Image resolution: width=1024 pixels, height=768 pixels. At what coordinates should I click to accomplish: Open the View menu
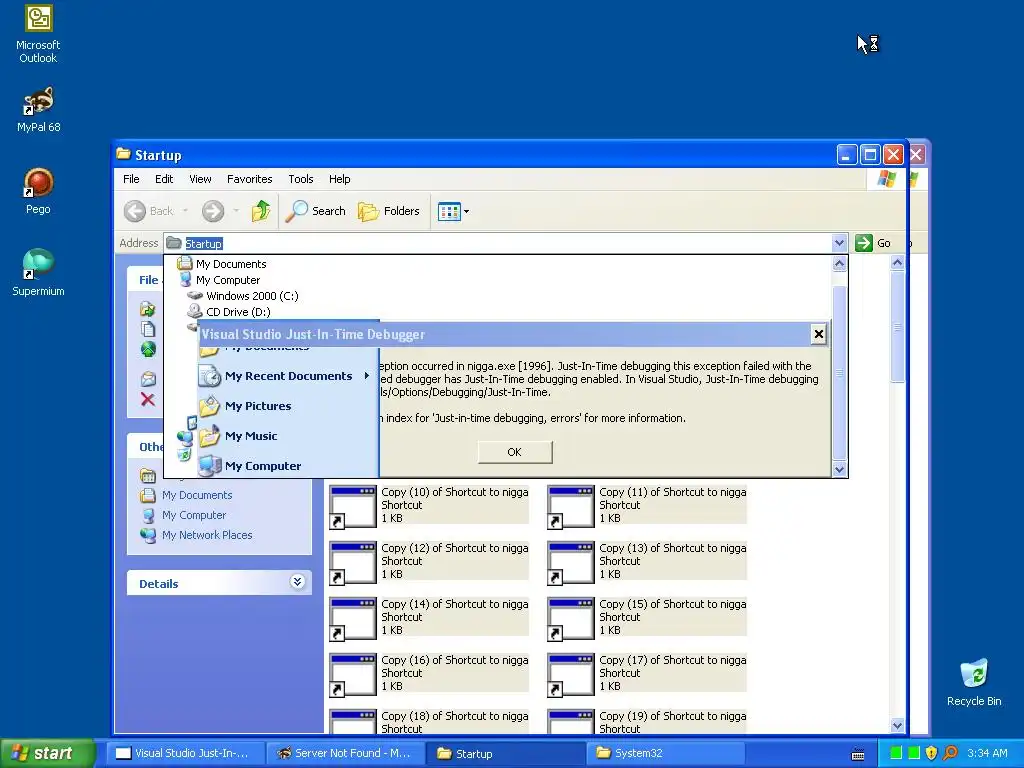tap(200, 179)
